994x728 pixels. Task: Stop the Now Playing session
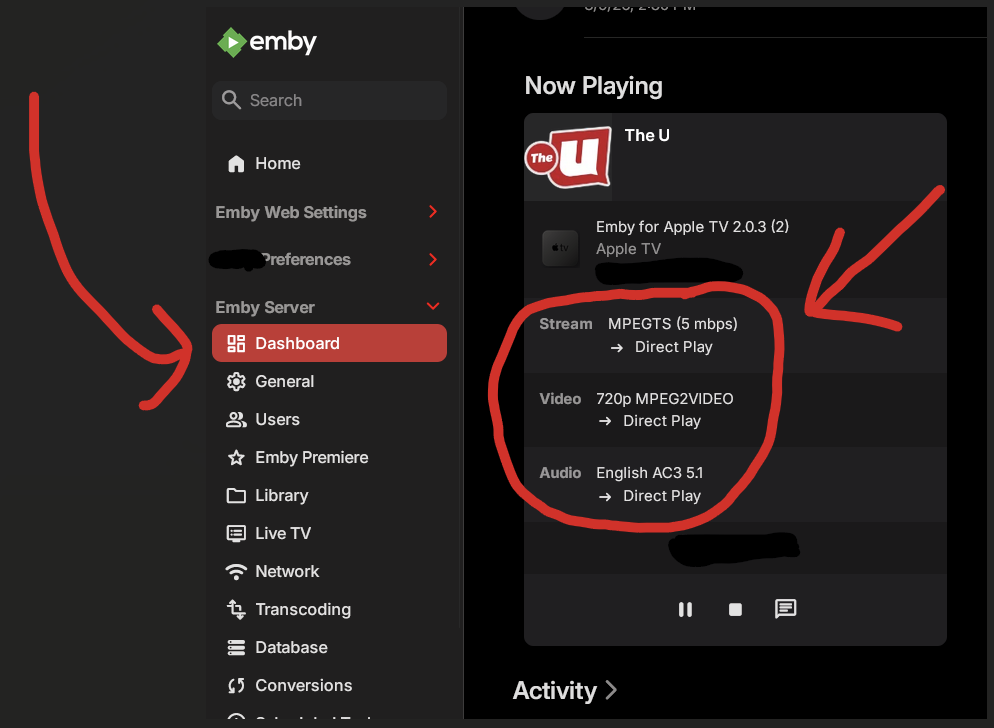click(x=735, y=609)
